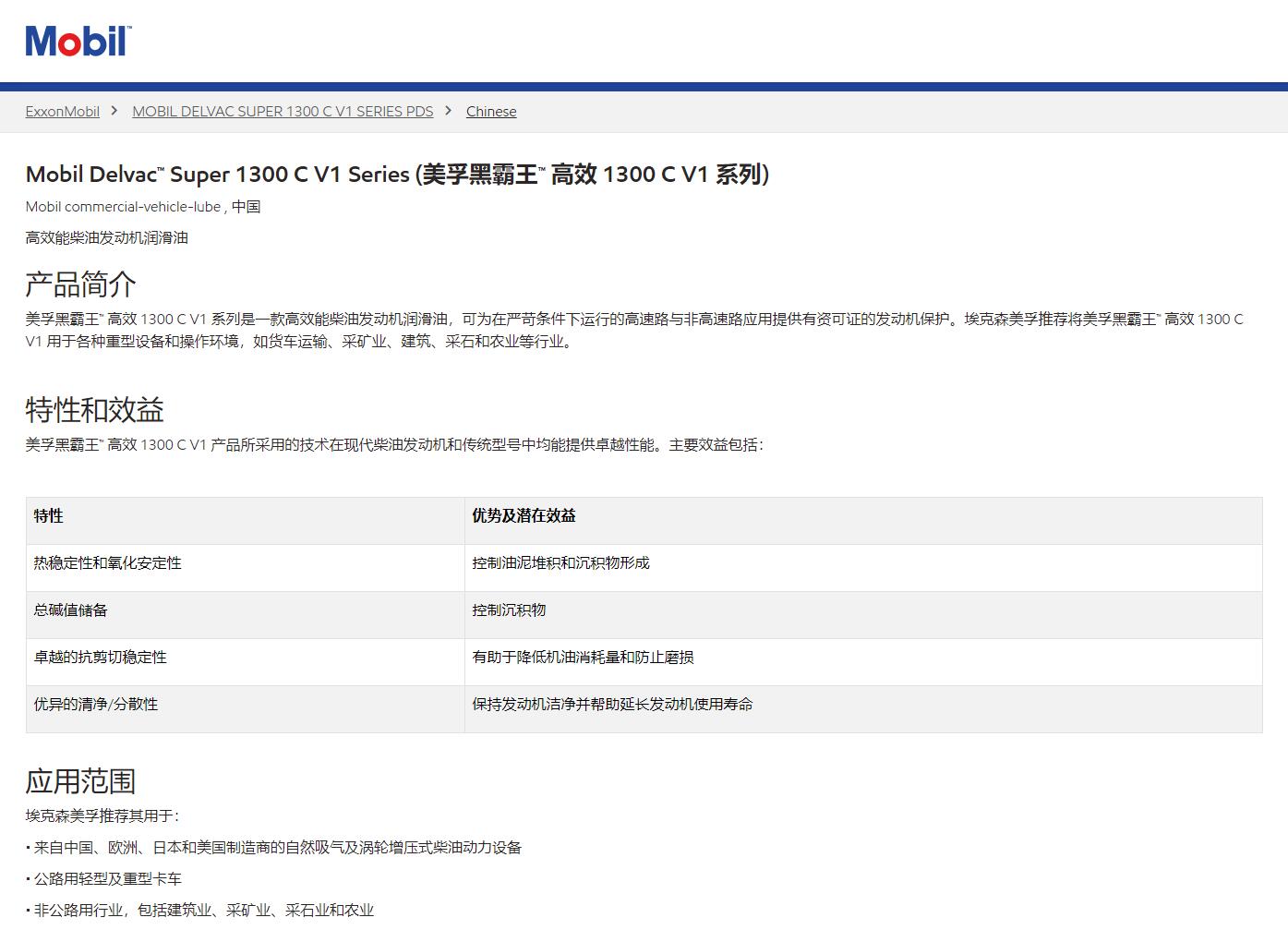Open MOBIL DELVAC SUPER 1300 C V1 SERIES PDS link
Screen dimensions: 1288x942
click(283, 112)
